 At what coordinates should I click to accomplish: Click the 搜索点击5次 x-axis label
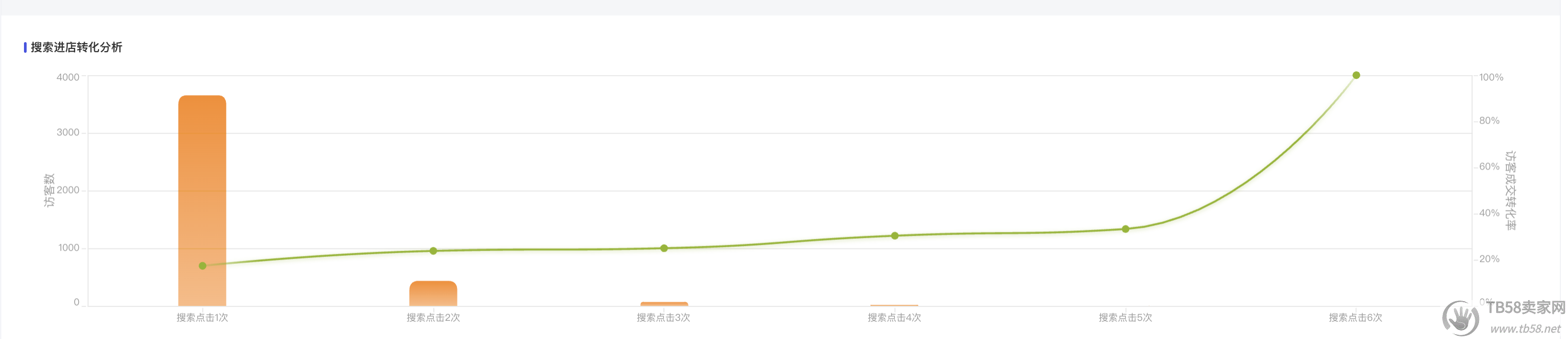(x=1125, y=318)
